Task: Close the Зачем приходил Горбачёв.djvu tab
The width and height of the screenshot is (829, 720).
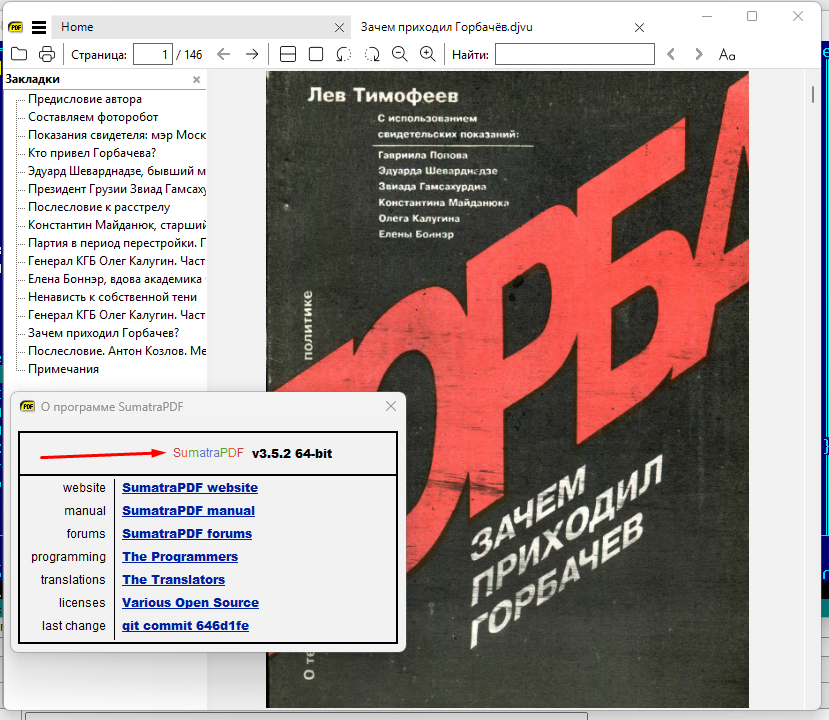Action: point(639,27)
